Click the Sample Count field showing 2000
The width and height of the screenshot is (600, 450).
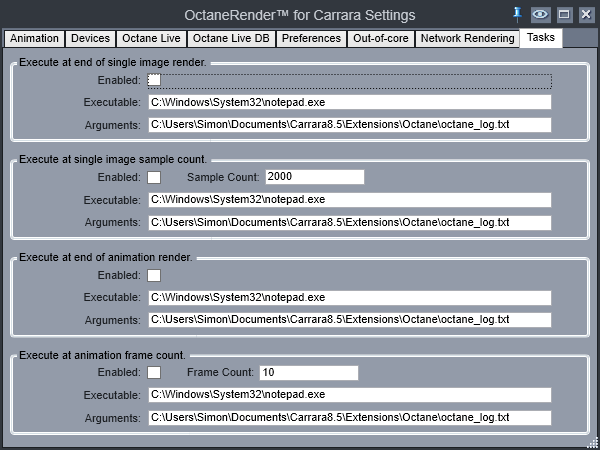tap(315, 177)
